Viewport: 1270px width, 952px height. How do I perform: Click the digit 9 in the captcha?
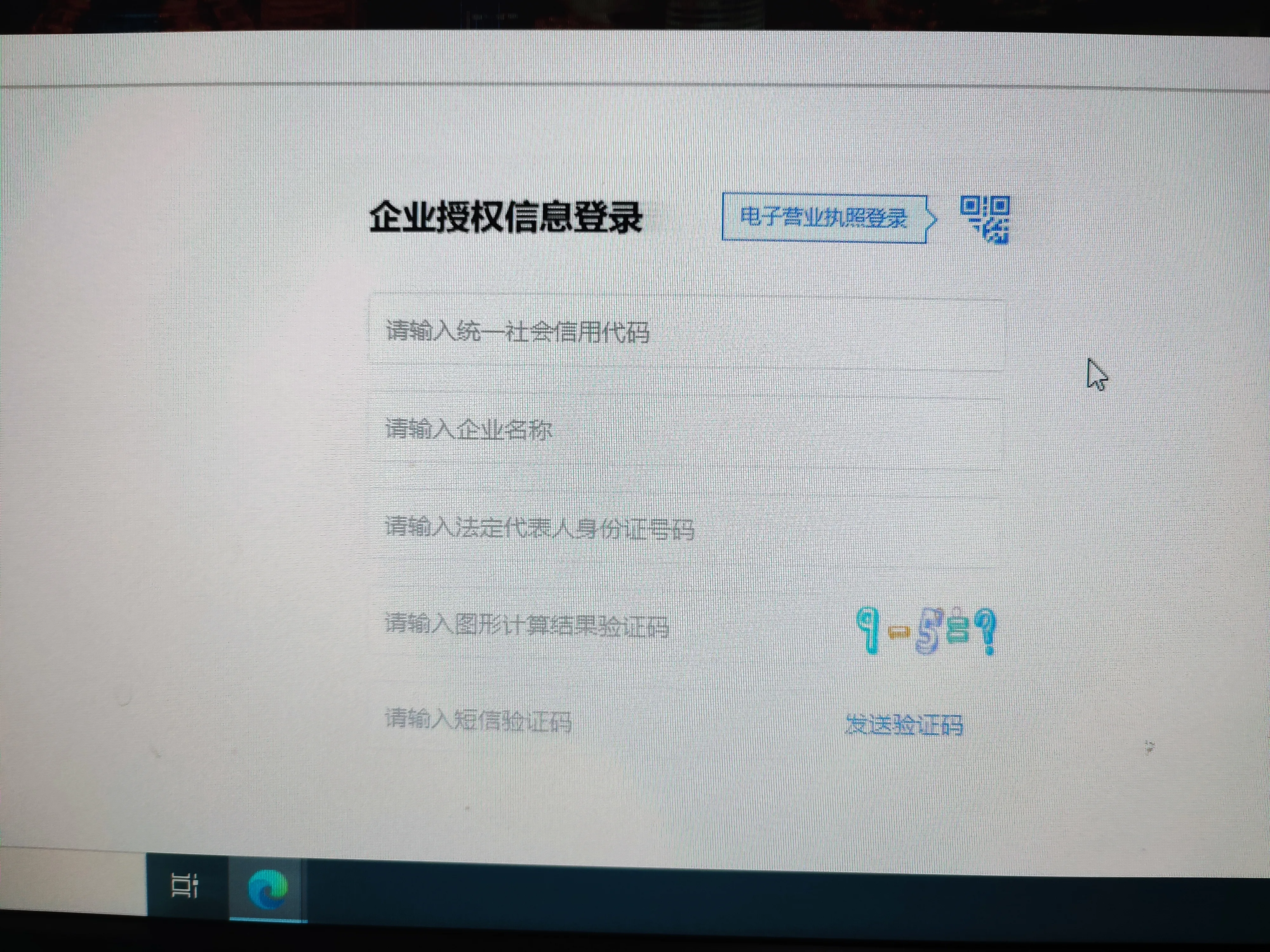869,630
